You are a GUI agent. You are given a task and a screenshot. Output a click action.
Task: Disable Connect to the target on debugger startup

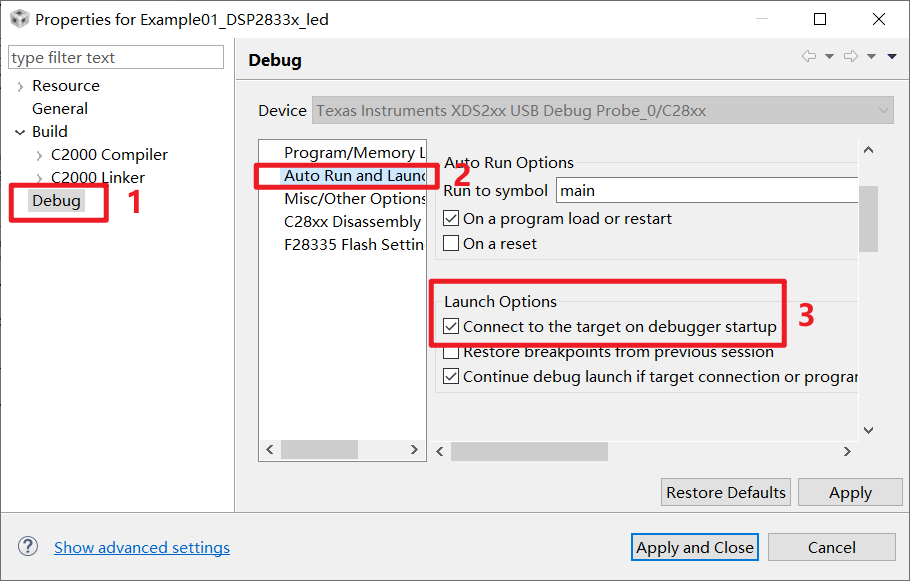450,326
